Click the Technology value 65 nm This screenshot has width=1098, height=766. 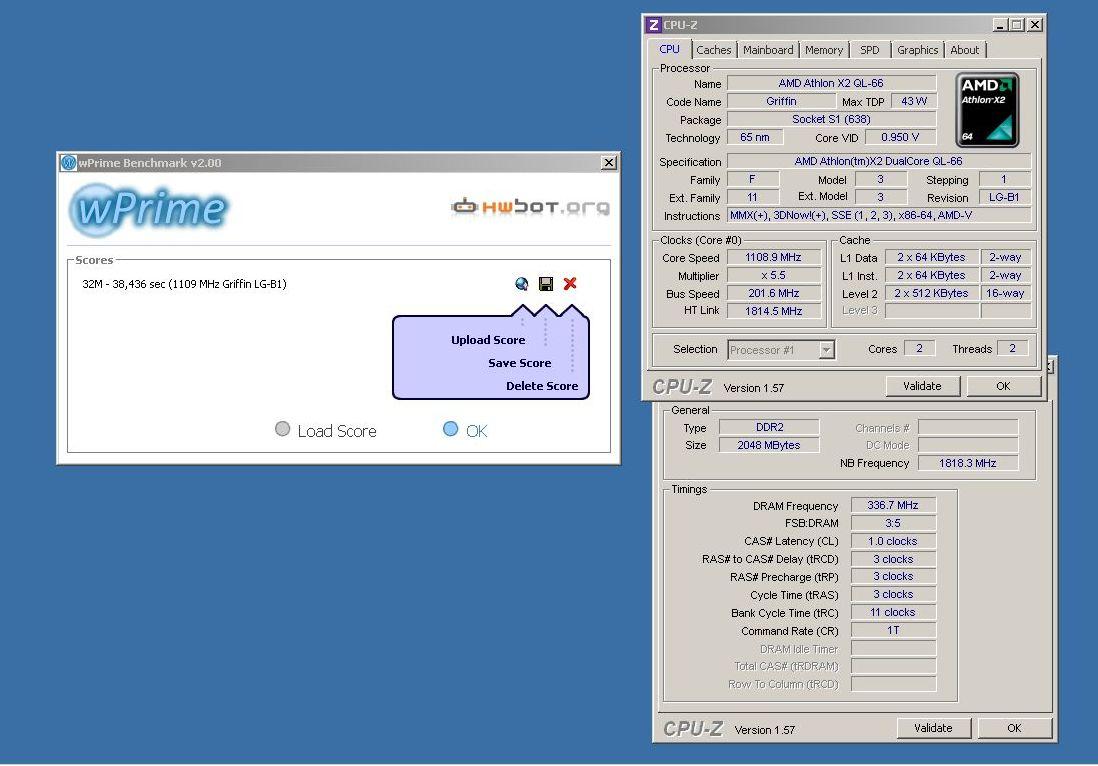(x=755, y=137)
